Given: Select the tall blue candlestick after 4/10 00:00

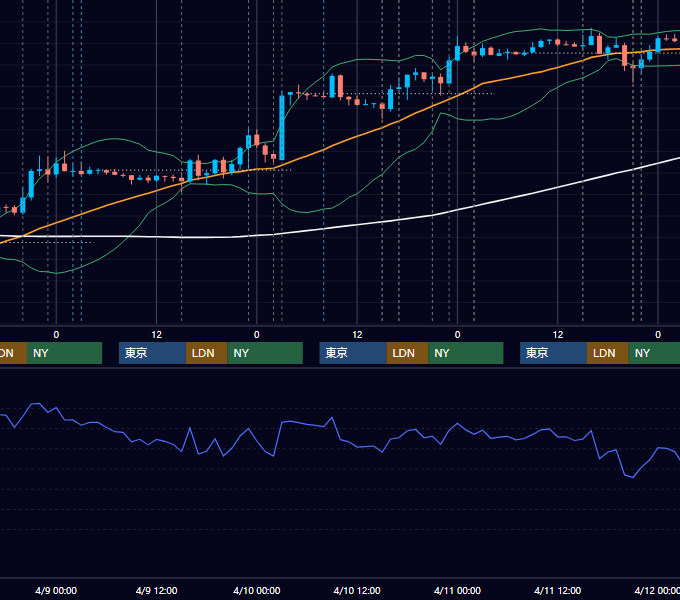Looking at the screenshot, I should (282, 127).
